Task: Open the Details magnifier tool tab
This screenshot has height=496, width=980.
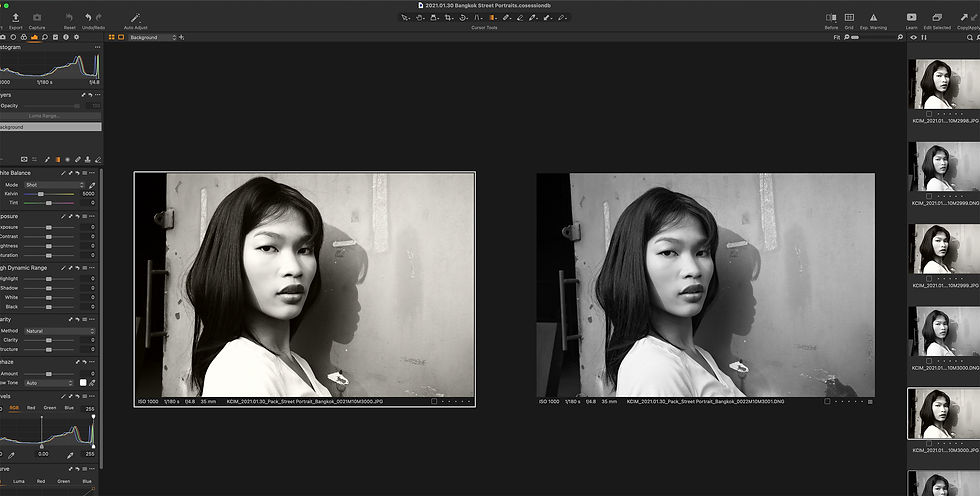Action: 44,37
